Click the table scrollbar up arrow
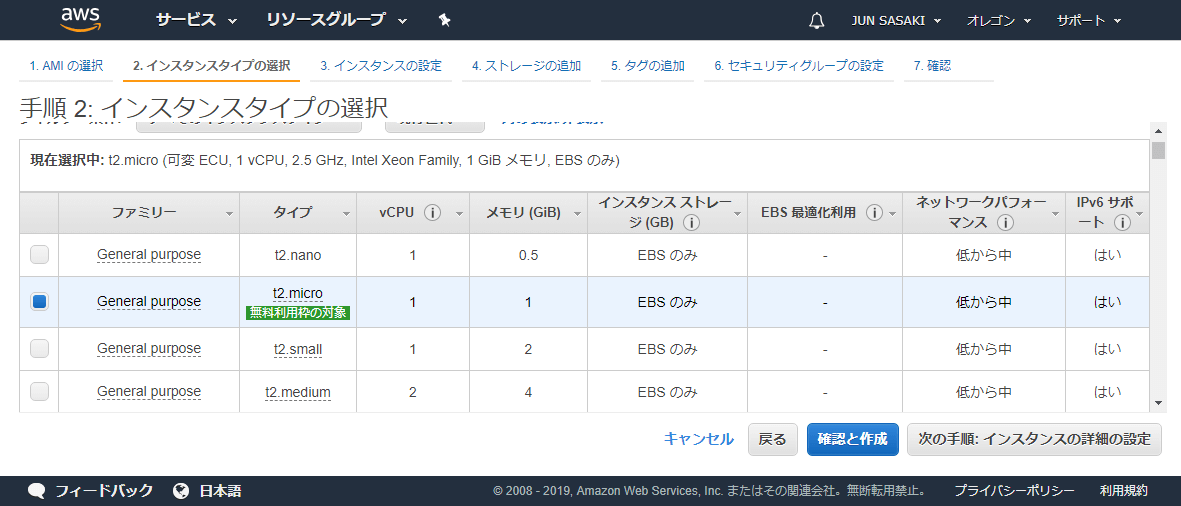 click(1158, 130)
